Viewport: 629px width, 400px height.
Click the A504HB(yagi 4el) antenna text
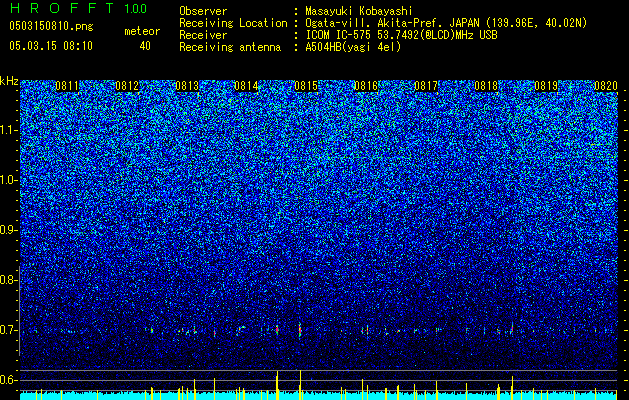tap(353, 47)
